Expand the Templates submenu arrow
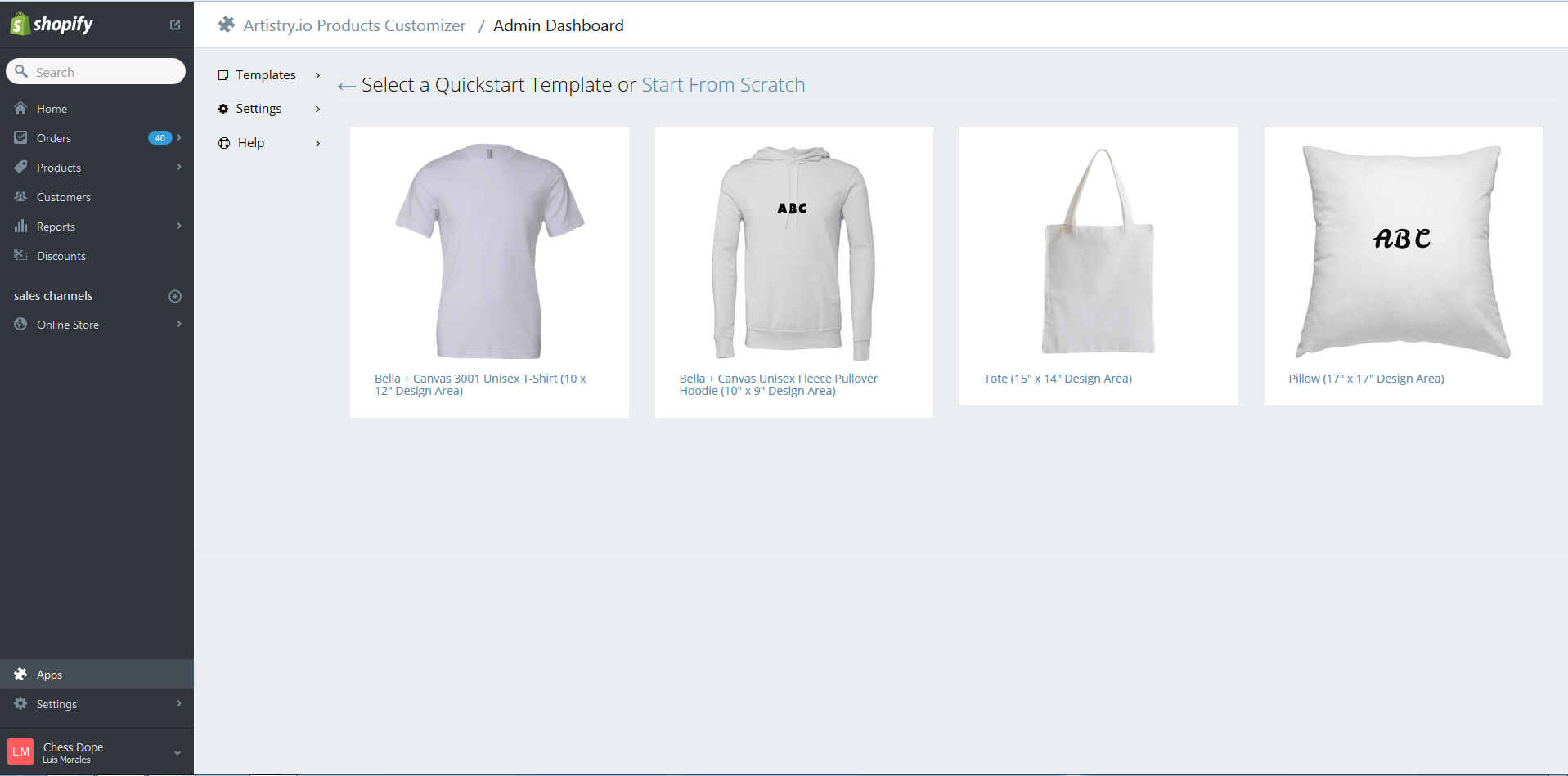 [x=317, y=75]
